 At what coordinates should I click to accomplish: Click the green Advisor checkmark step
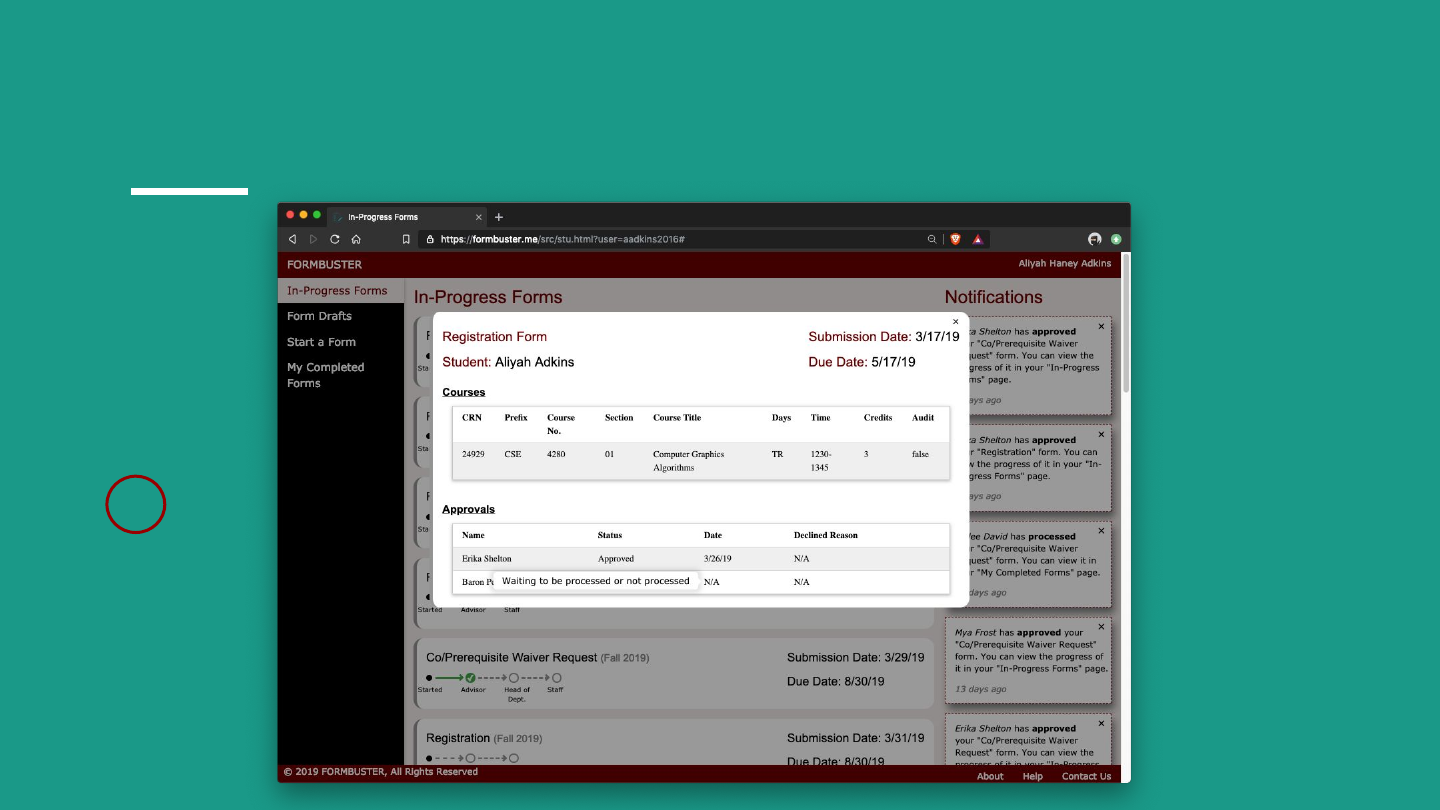click(471, 678)
